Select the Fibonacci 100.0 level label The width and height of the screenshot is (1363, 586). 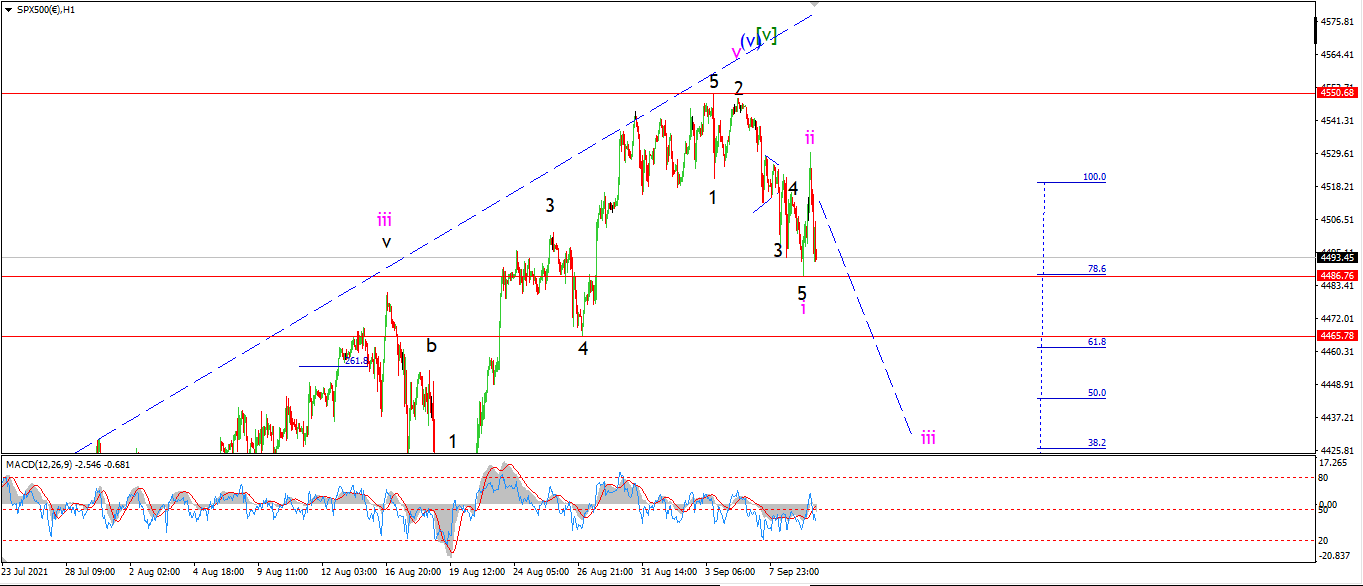[1095, 177]
